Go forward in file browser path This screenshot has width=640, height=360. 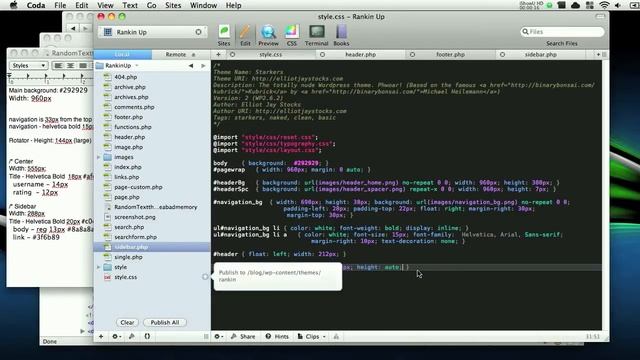click(203, 65)
